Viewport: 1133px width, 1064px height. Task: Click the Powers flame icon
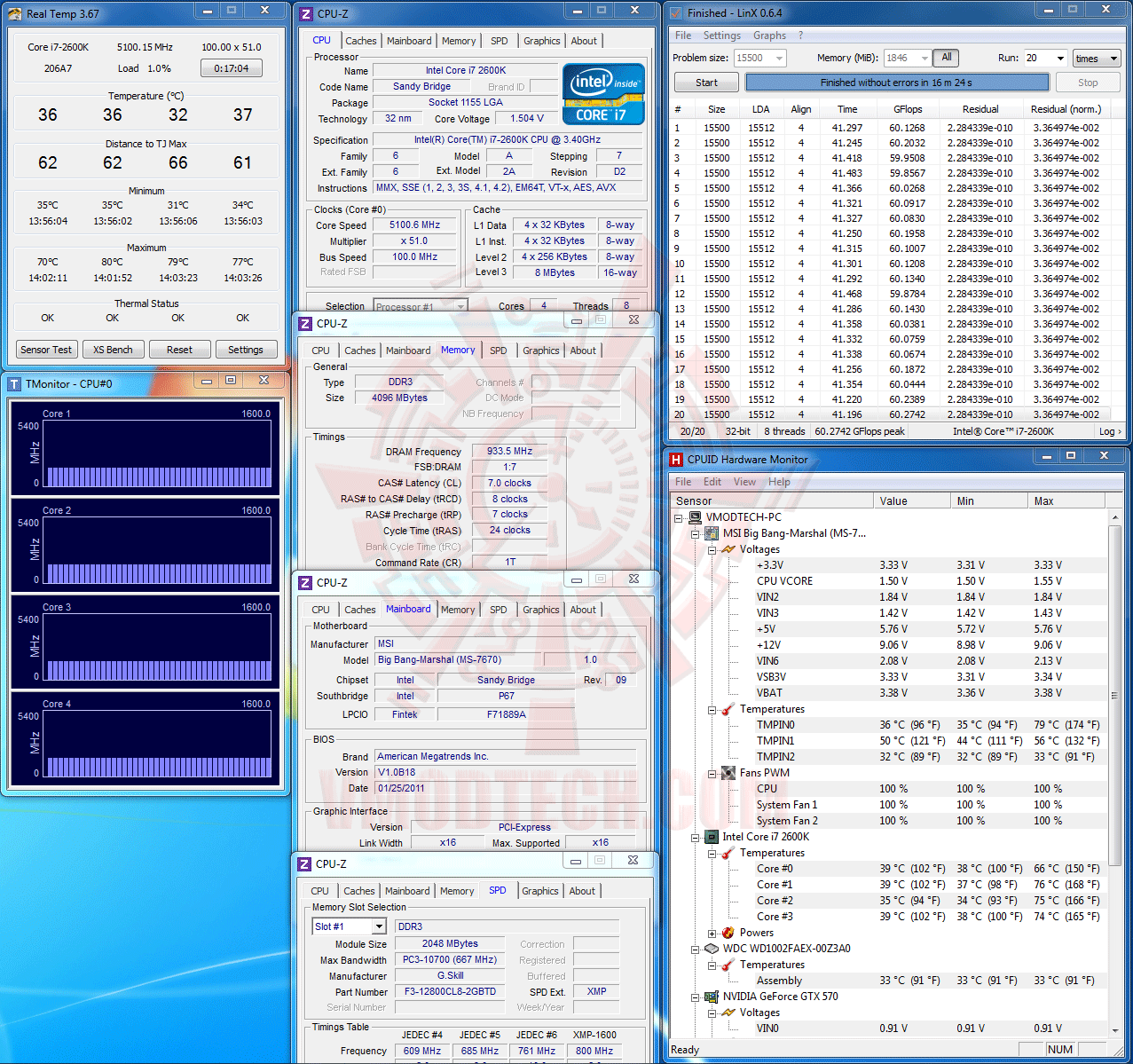(x=728, y=933)
